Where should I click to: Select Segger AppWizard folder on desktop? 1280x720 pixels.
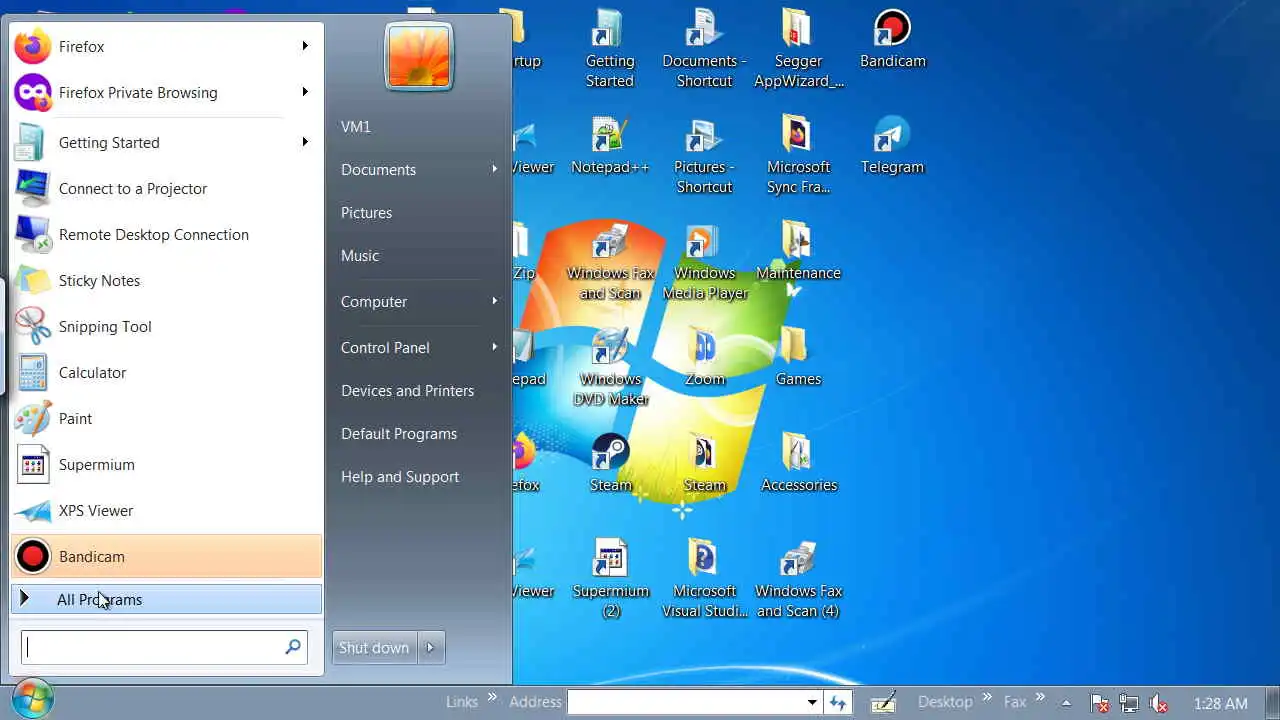798,49
